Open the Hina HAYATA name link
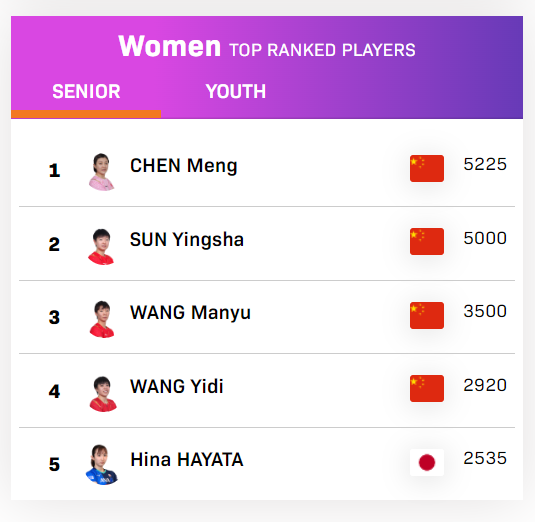 187,460
